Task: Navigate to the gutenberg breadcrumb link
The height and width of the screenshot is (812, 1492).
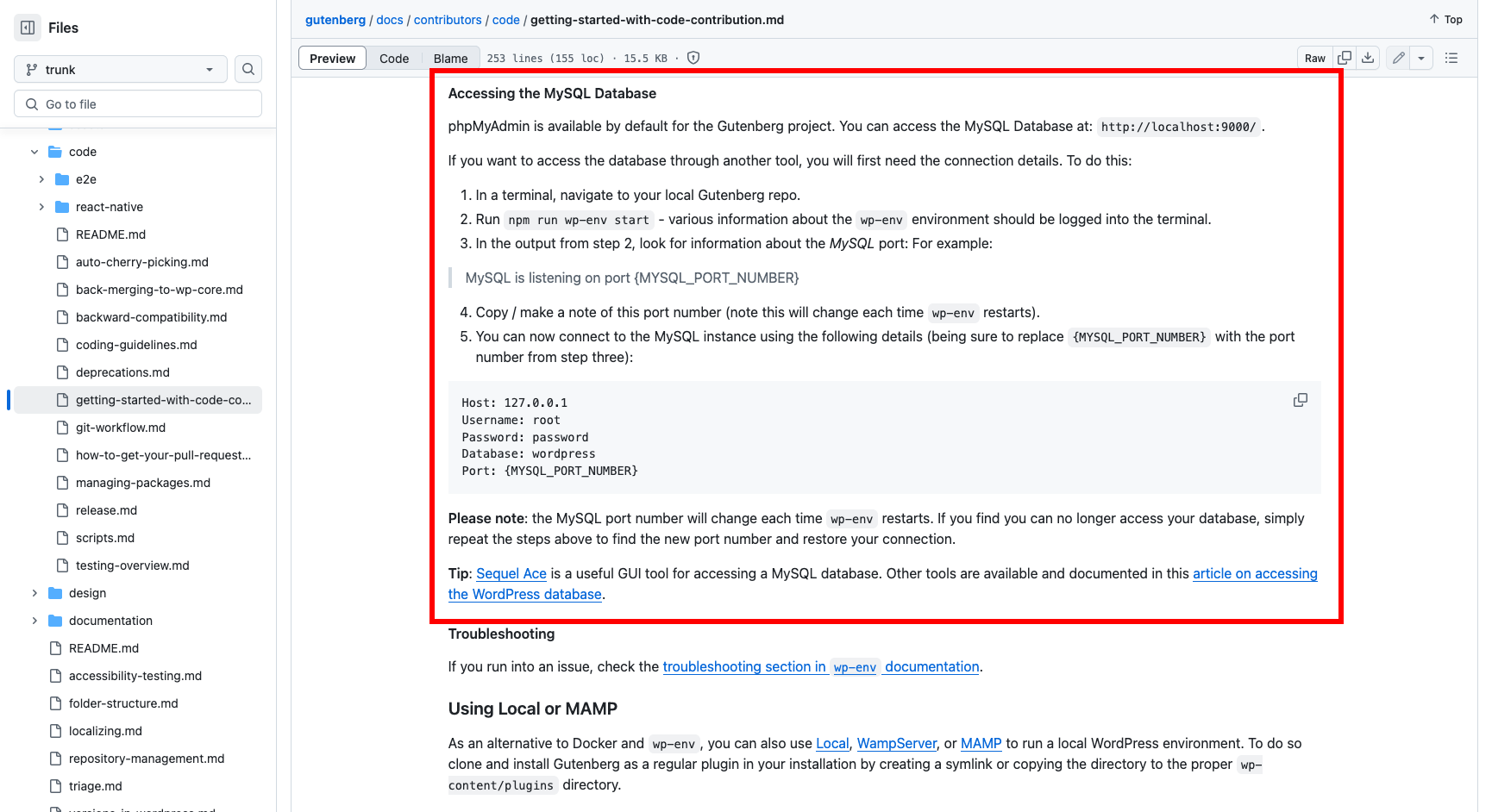Action: [335, 19]
